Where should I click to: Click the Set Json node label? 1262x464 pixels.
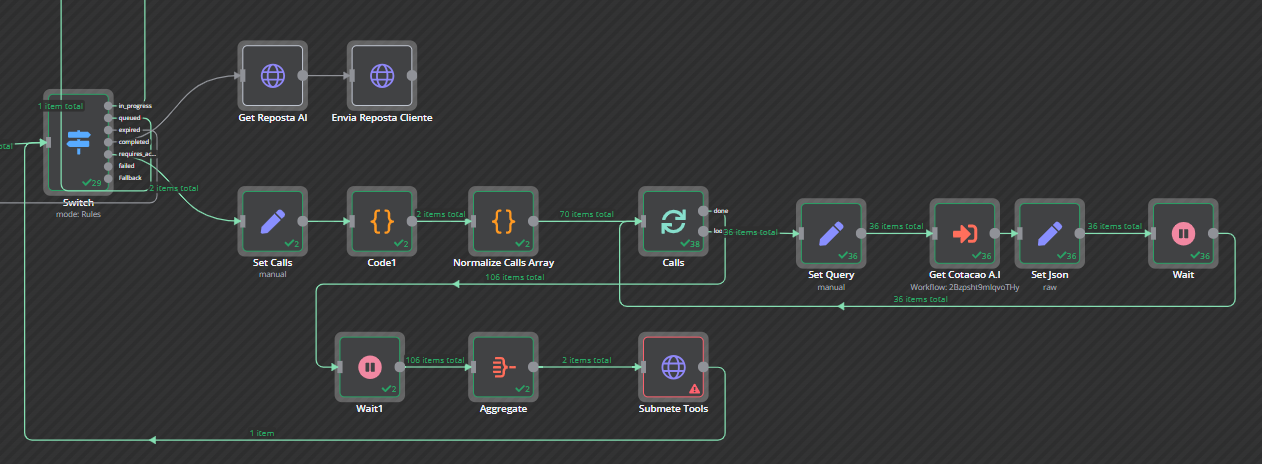pos(1049,276)
